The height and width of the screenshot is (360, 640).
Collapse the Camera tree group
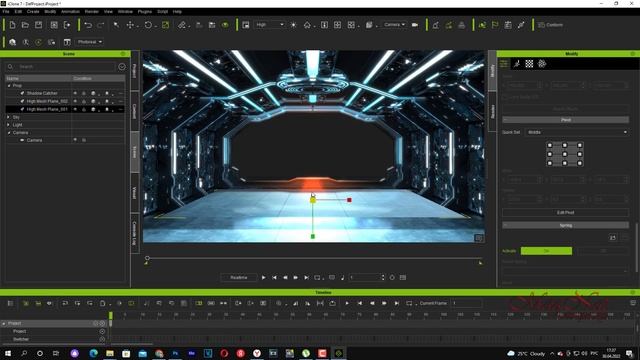click(9, 133)
